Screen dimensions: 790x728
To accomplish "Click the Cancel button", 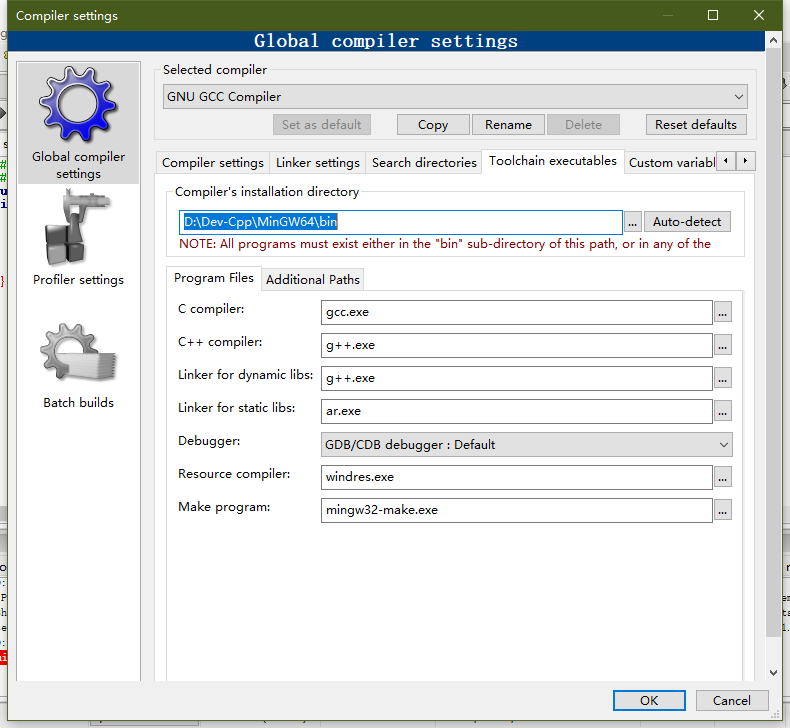I will pos(732,701).
